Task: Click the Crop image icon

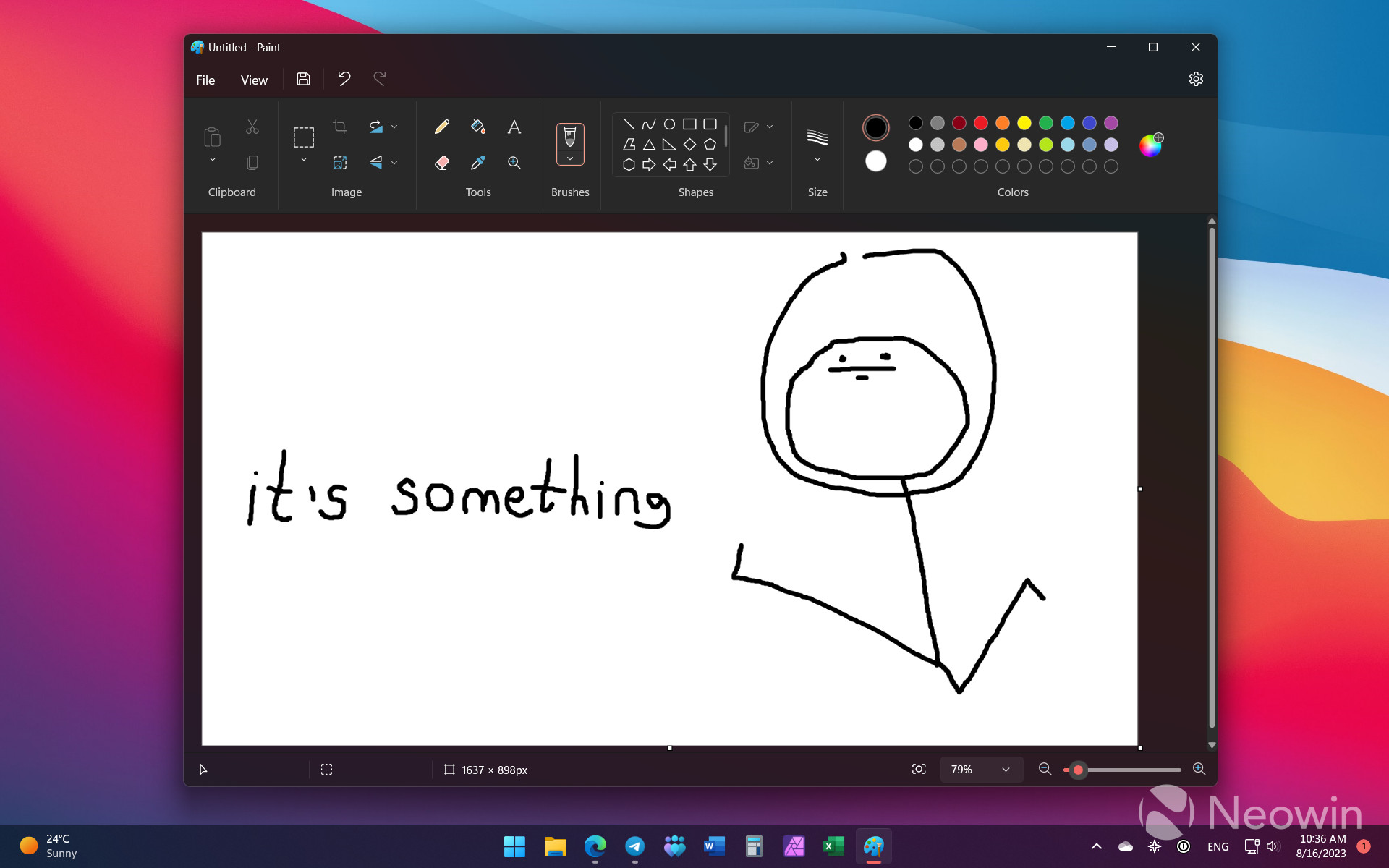Action: click(x=341, y=126)
